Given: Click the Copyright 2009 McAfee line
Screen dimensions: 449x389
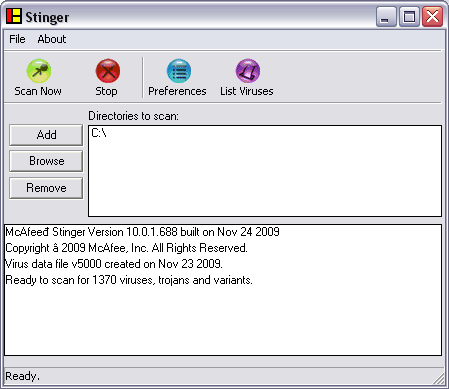Looking at the screenshot, I should [126, 248].
